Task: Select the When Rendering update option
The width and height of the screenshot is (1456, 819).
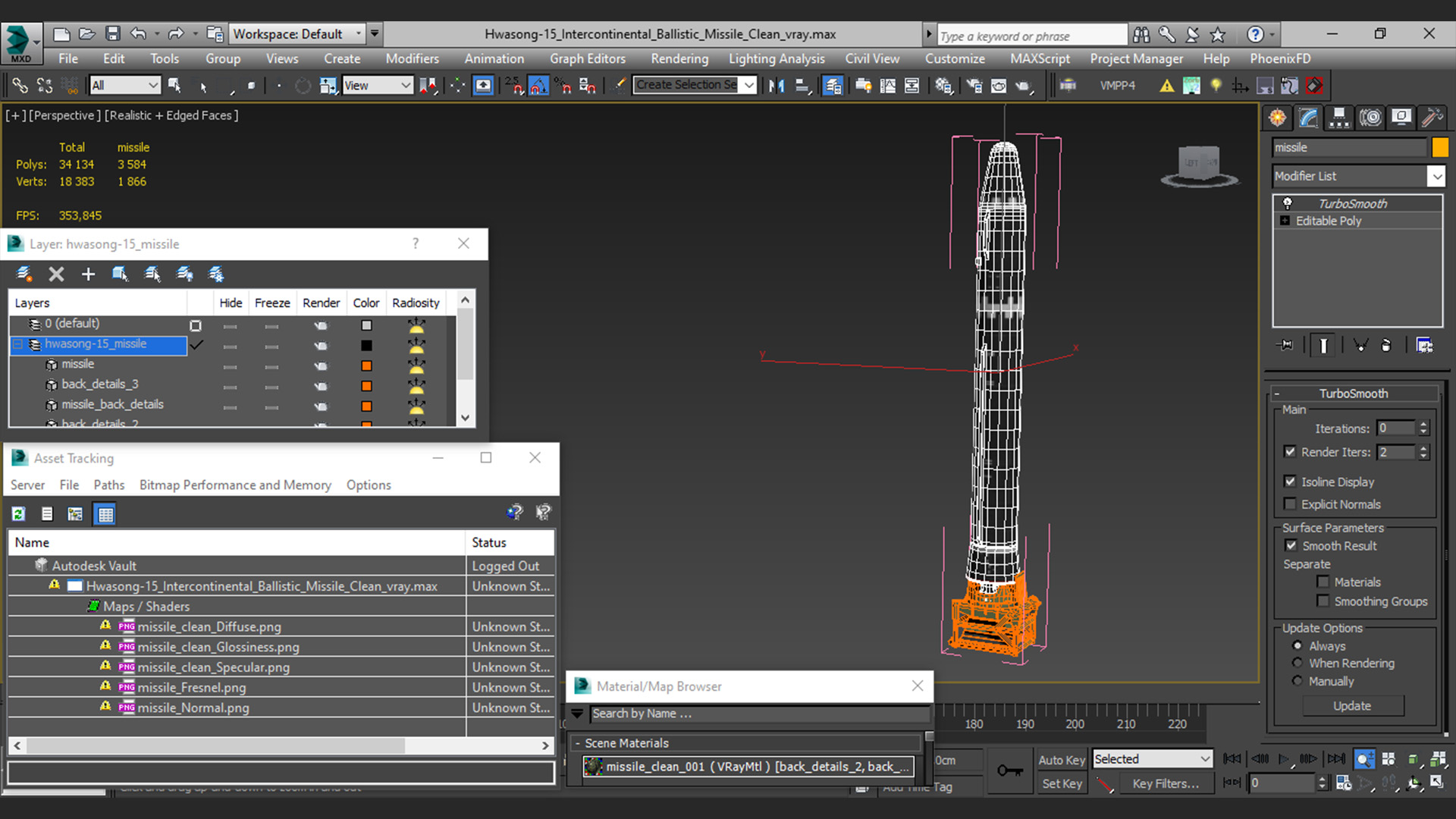Action: tap(1298, 663)
